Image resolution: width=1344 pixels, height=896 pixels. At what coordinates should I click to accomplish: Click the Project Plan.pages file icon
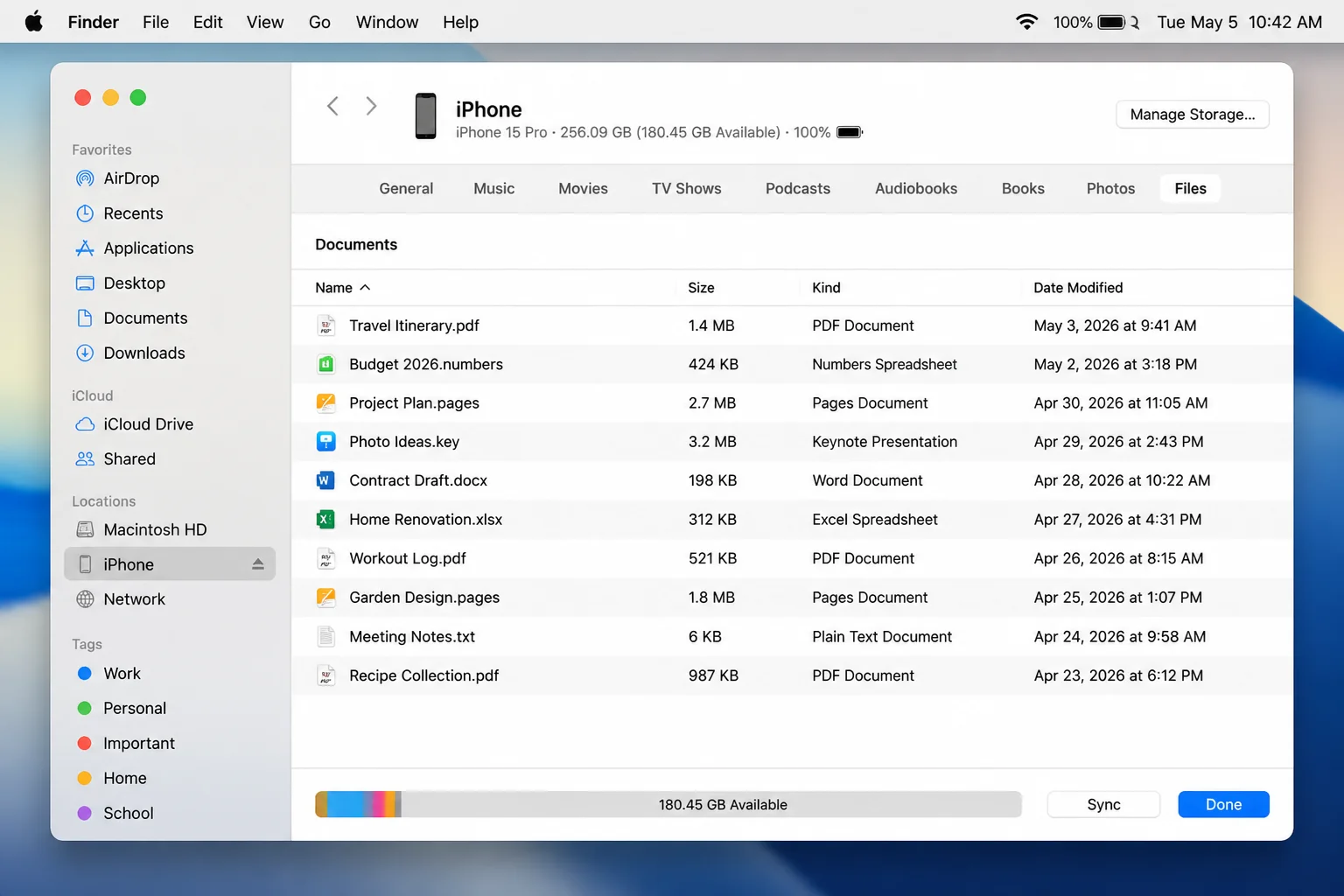tap(325, 403)
